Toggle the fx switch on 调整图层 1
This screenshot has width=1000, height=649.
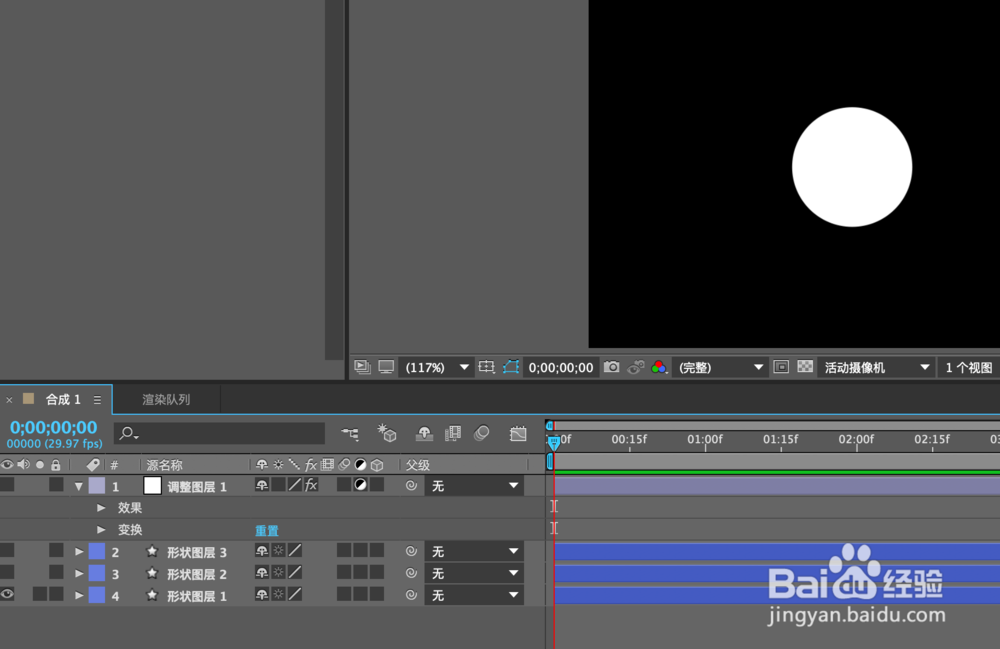click(311, 485)
